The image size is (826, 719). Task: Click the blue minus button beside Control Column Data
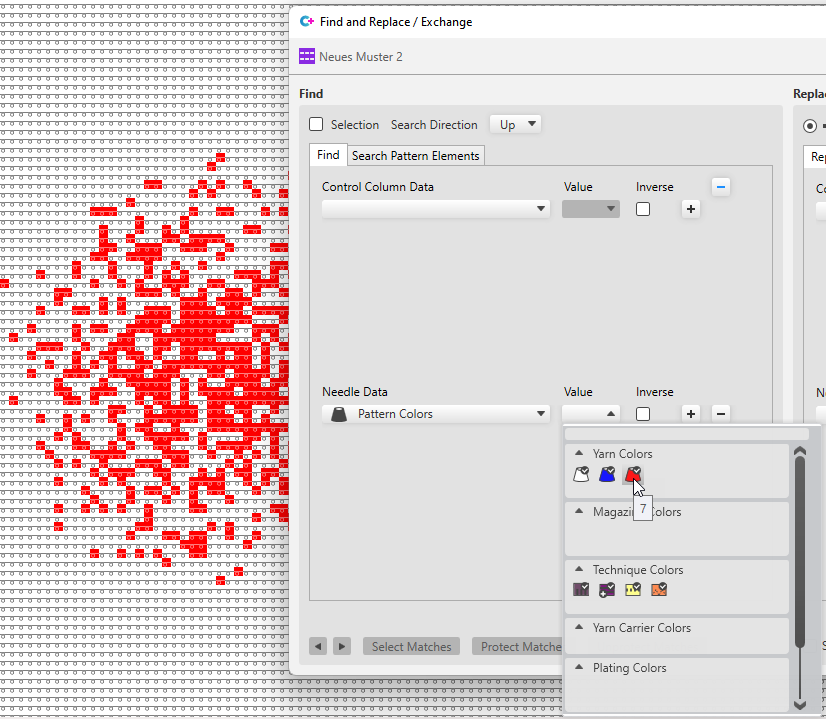[721, 187]
